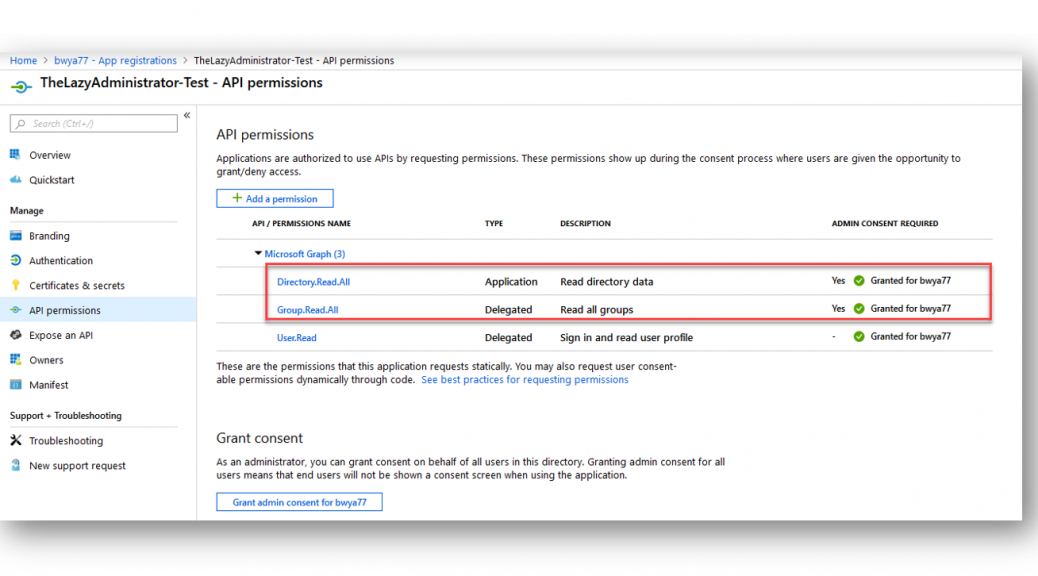
Task: Click 'Granted for bwya77' on User.Read row
Action: 910,336
